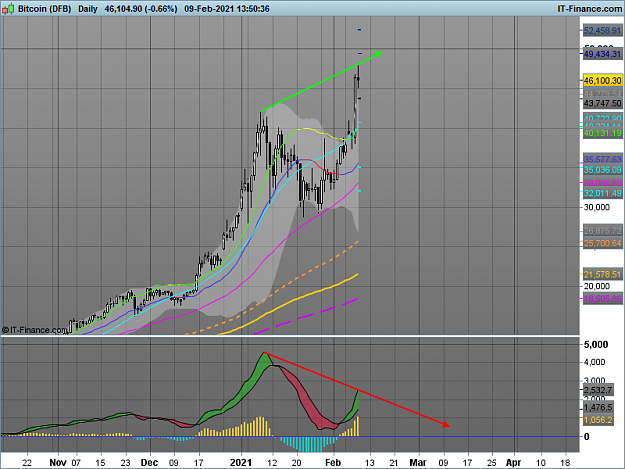Select the grey 26,875.72 price label

pos(602,230)
